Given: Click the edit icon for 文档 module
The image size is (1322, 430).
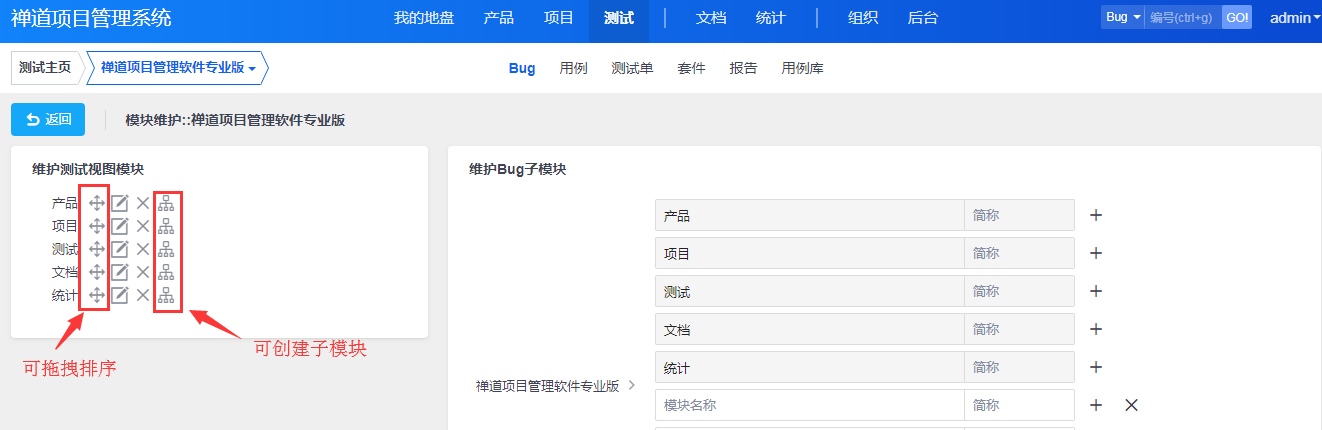Looking at the screenshot, I should coord(120,272).
